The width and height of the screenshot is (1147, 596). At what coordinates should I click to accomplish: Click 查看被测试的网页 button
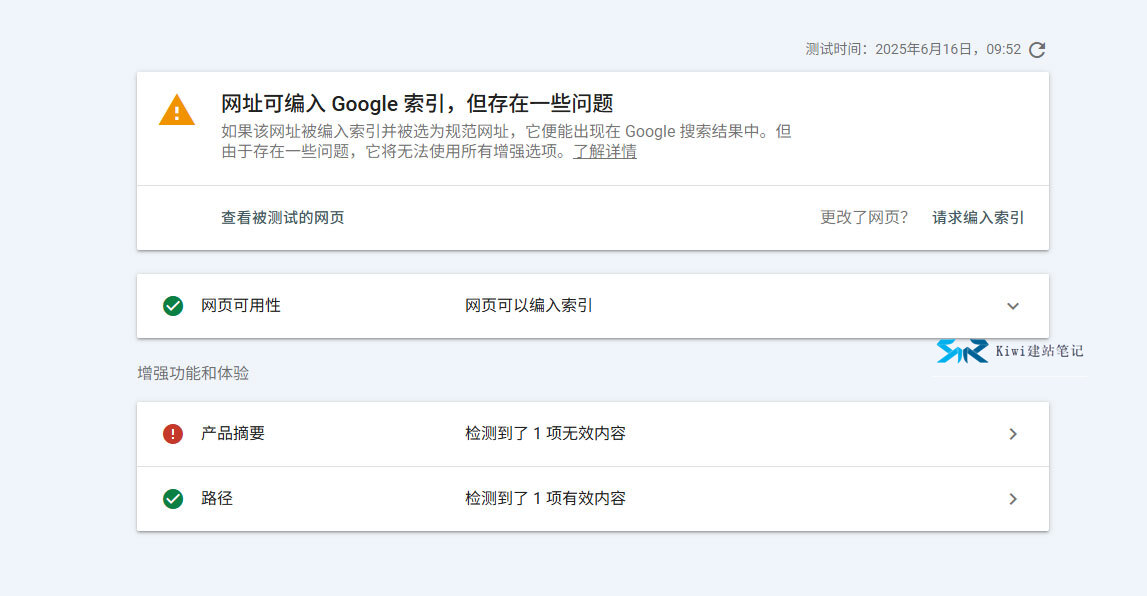click(x=282, y=217)
